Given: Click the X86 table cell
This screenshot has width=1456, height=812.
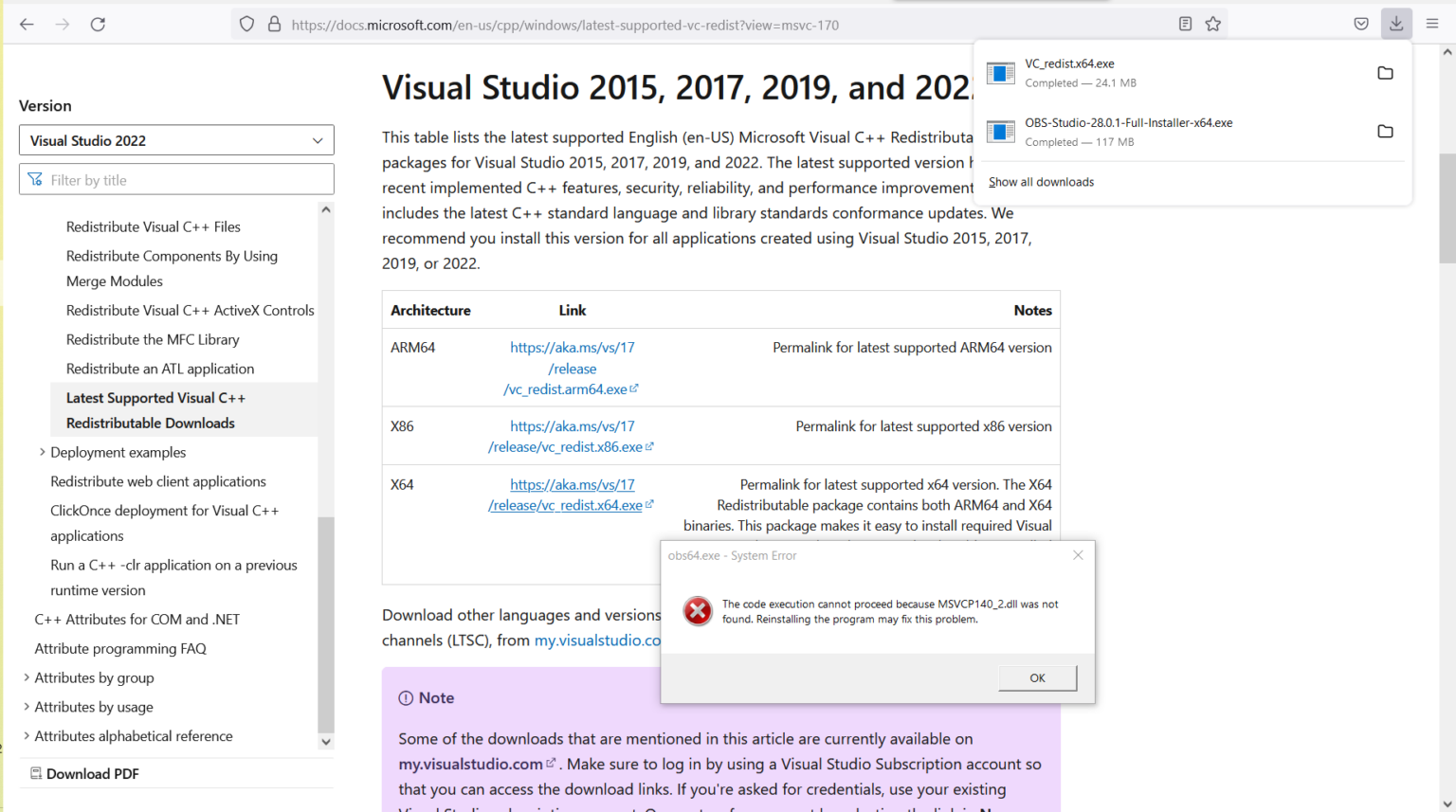Looking at the screenshot, I should click(x=402, y=425).
